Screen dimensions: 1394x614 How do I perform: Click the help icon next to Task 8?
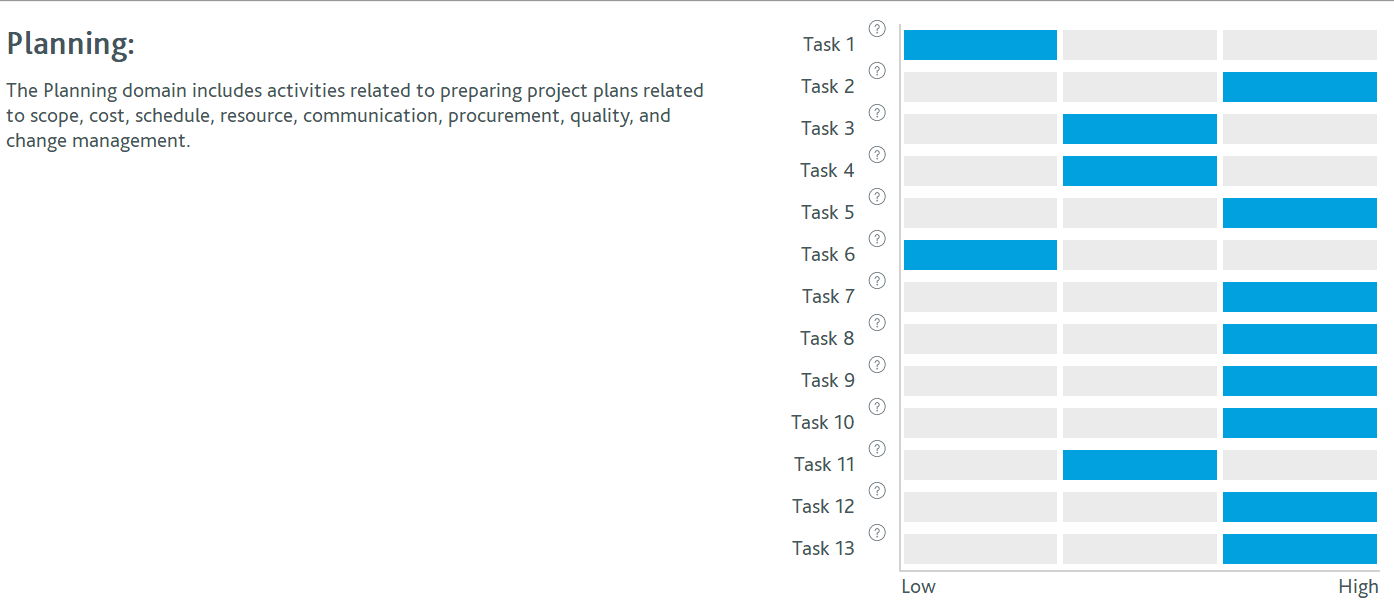pyautogui.click(x=877, y=323)
